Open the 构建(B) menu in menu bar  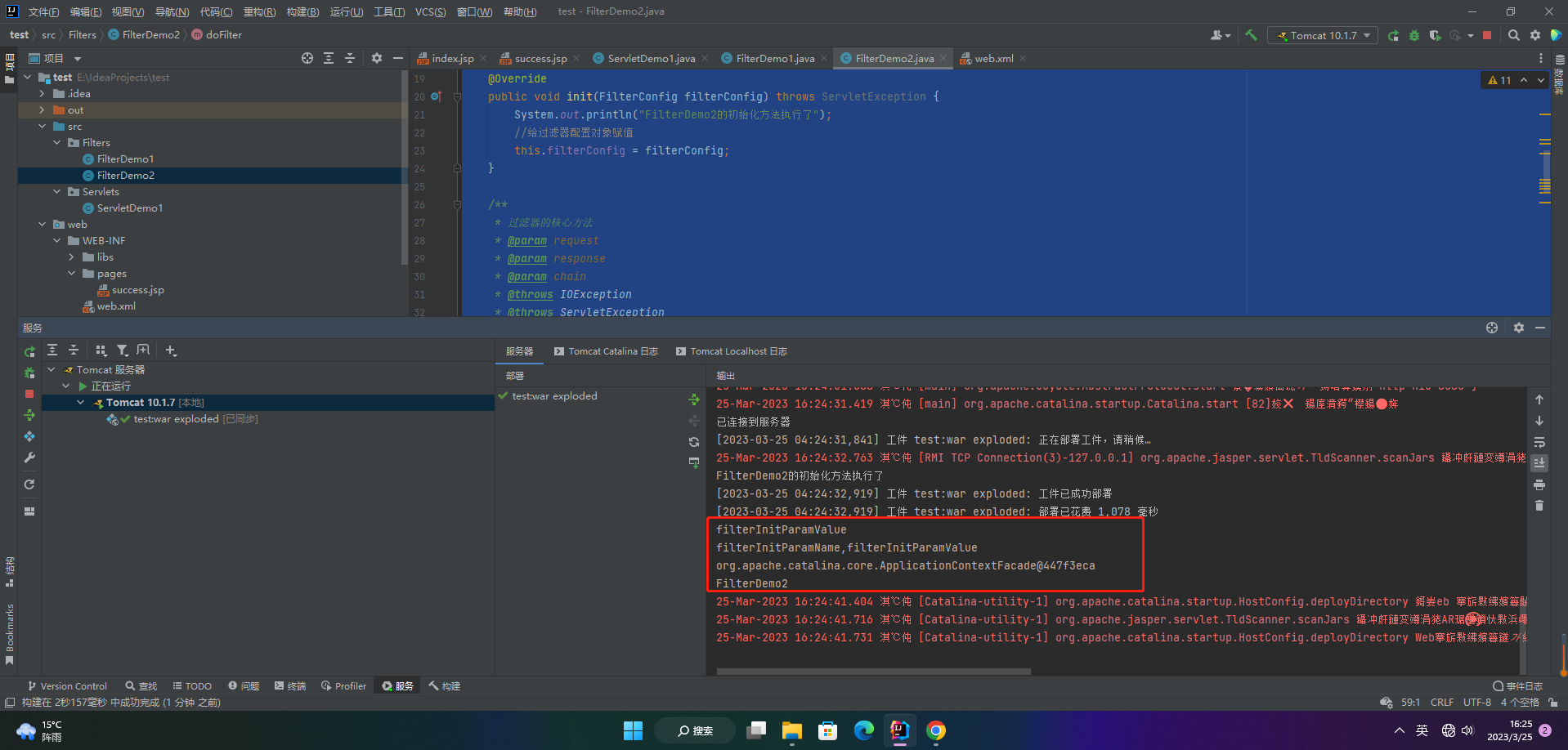point(302,11)
